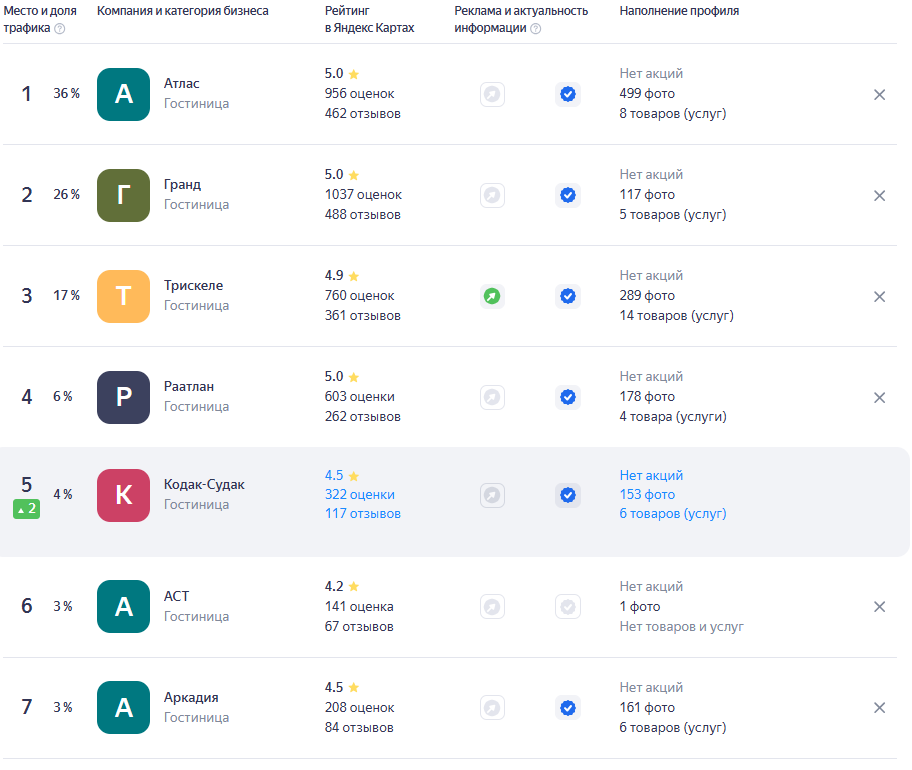Click the Раатлан company name

coord(188,387)
